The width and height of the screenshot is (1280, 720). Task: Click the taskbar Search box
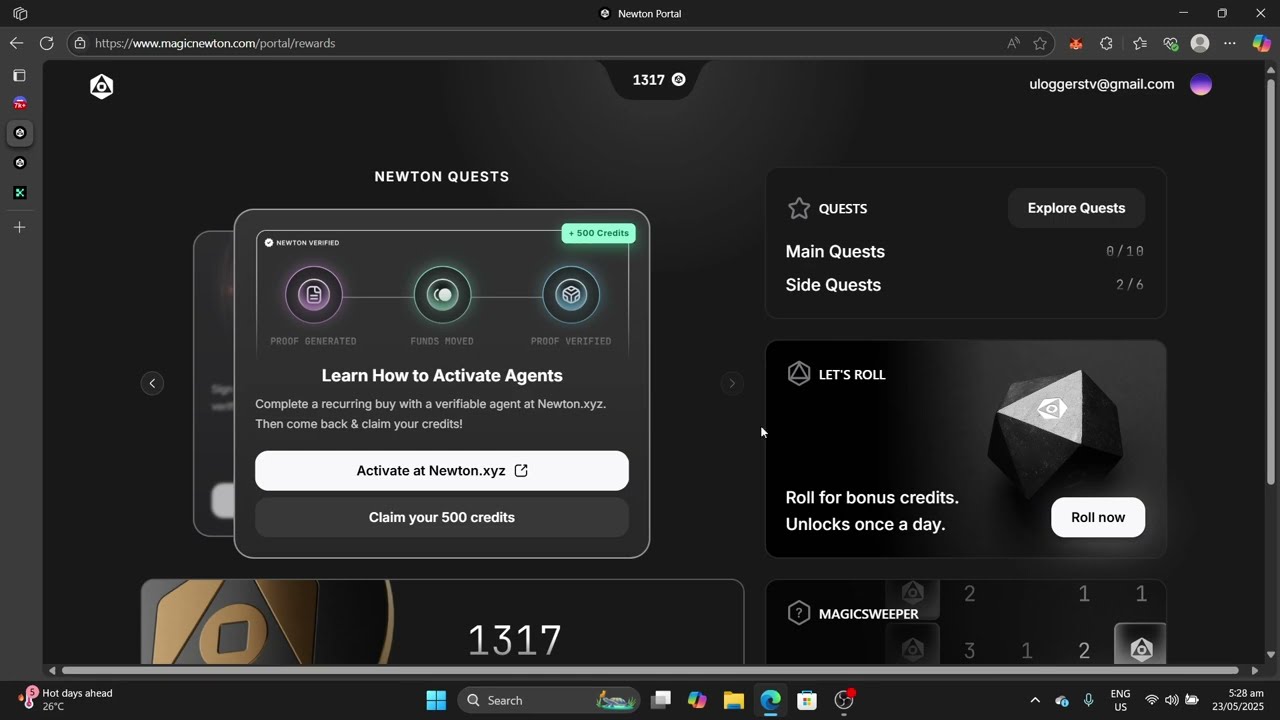tap(550, 700)
